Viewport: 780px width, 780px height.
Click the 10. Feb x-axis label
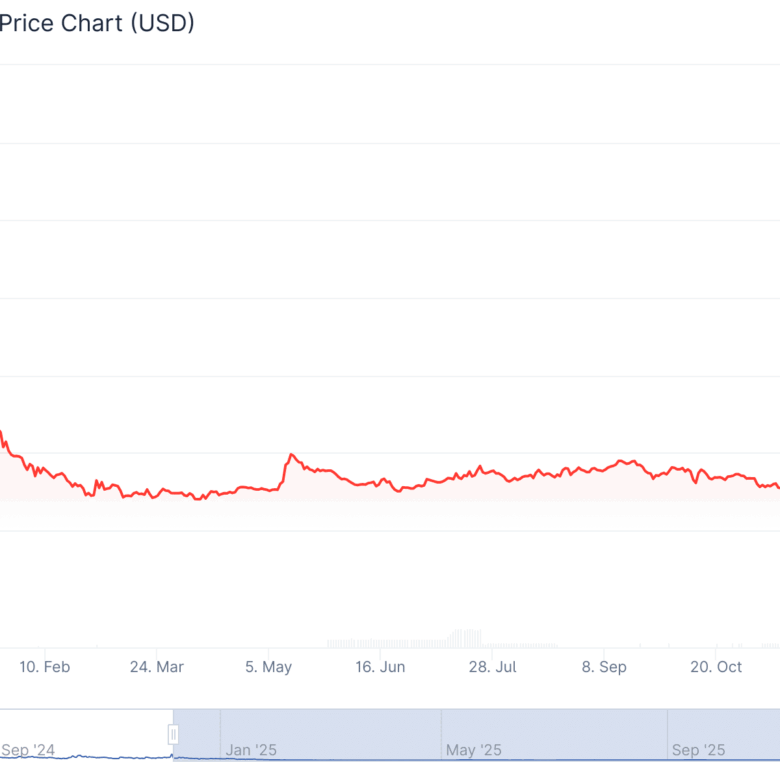click(45, 667)
